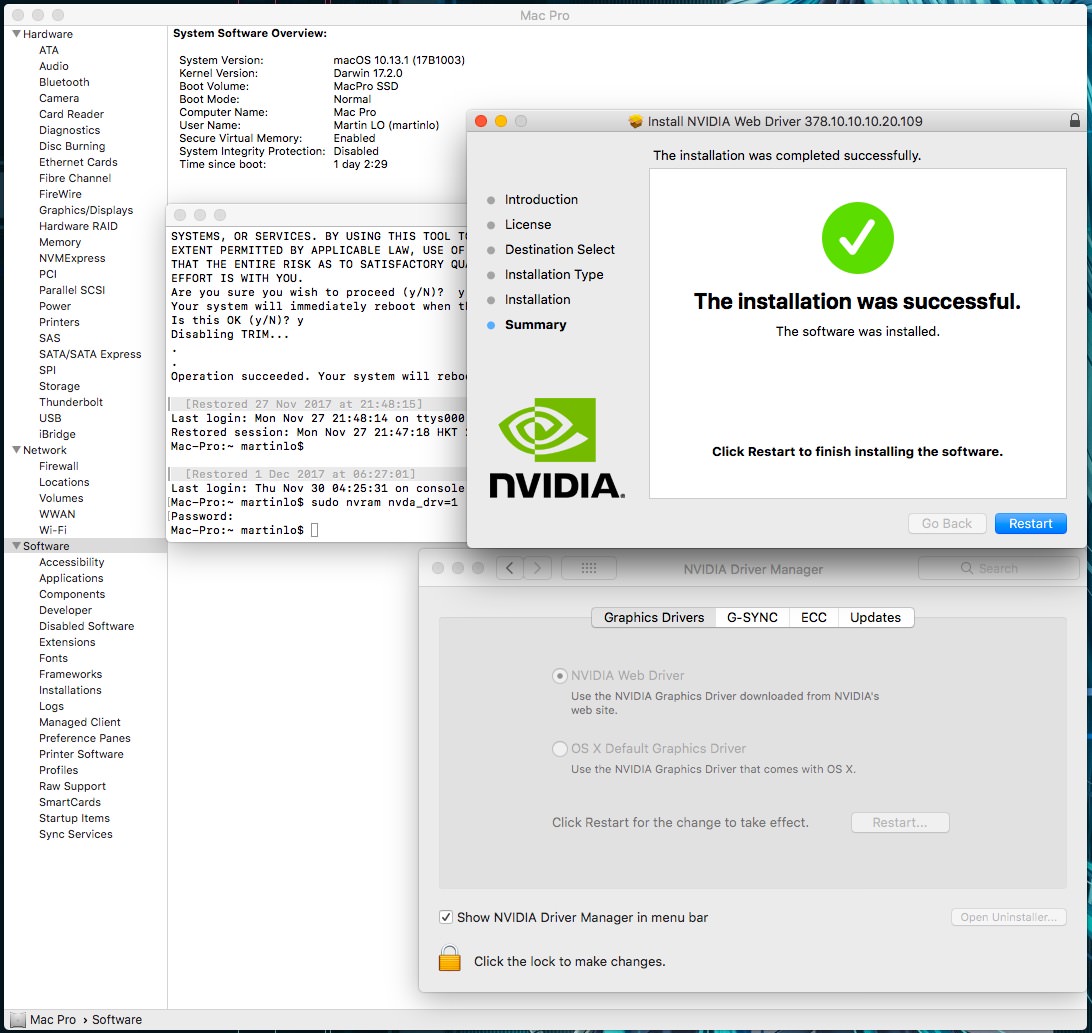Open Startup Items in the sidebar
1092x1033 pixels.
pos(75,818)
